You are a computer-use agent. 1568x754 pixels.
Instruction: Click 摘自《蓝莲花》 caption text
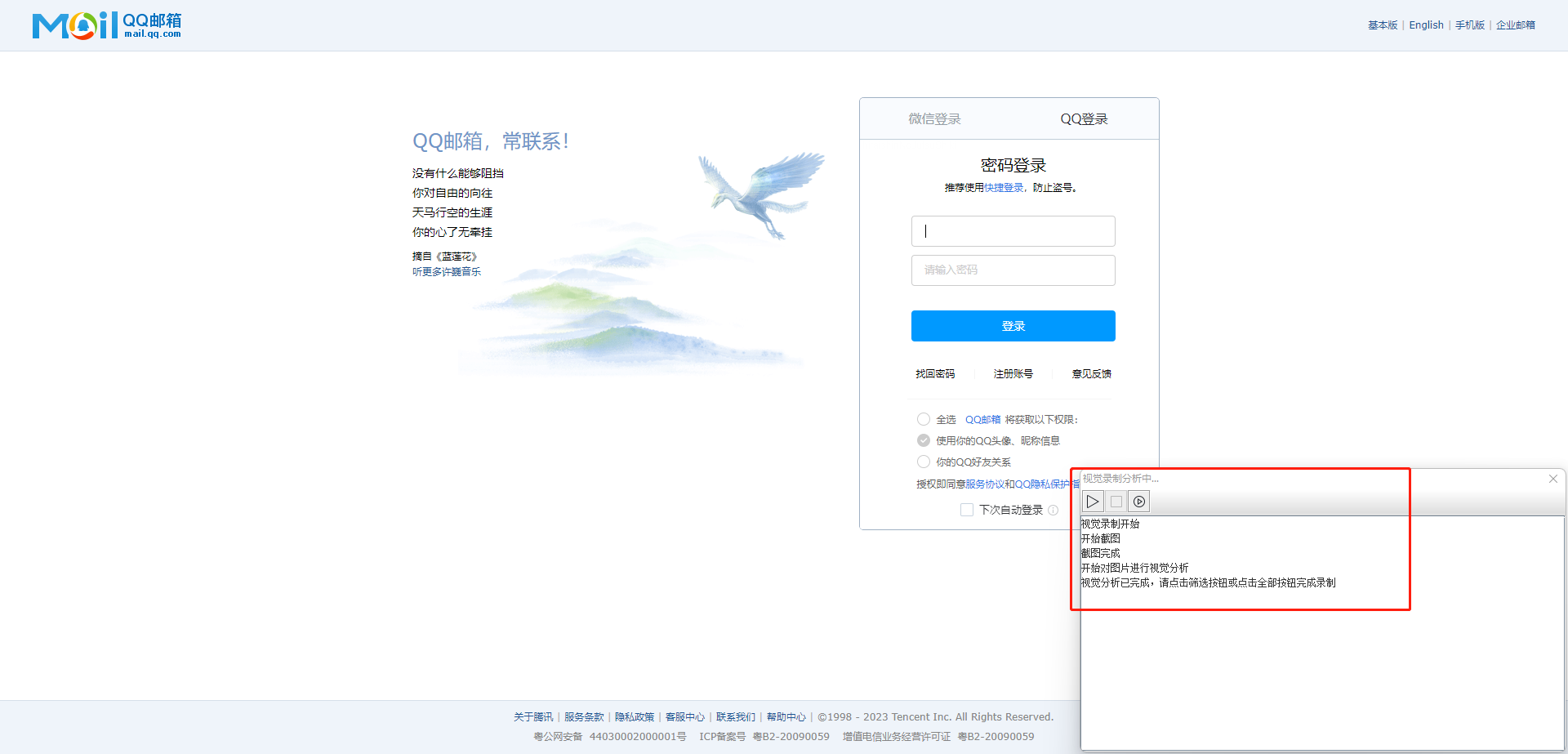(x=445, y=257)
